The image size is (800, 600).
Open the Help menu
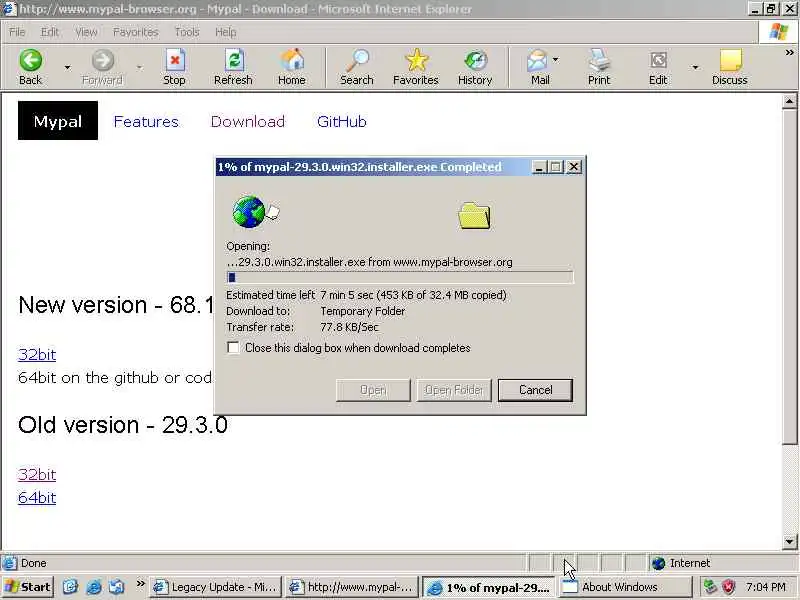226,32
